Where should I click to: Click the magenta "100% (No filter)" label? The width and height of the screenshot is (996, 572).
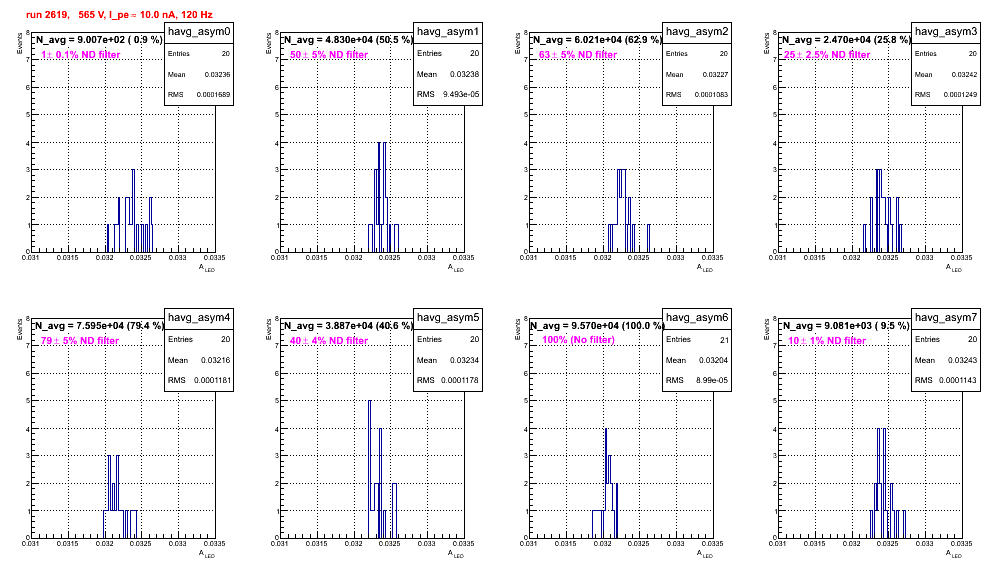point(579,340)
